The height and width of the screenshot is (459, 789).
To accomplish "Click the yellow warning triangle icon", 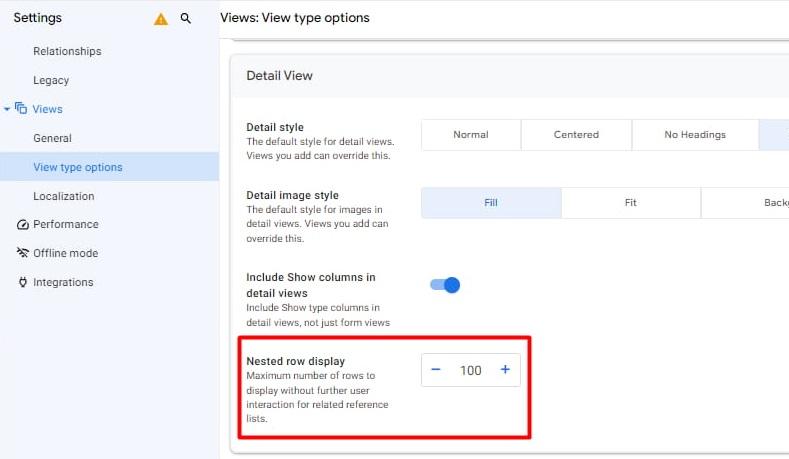I will [161, 19].
